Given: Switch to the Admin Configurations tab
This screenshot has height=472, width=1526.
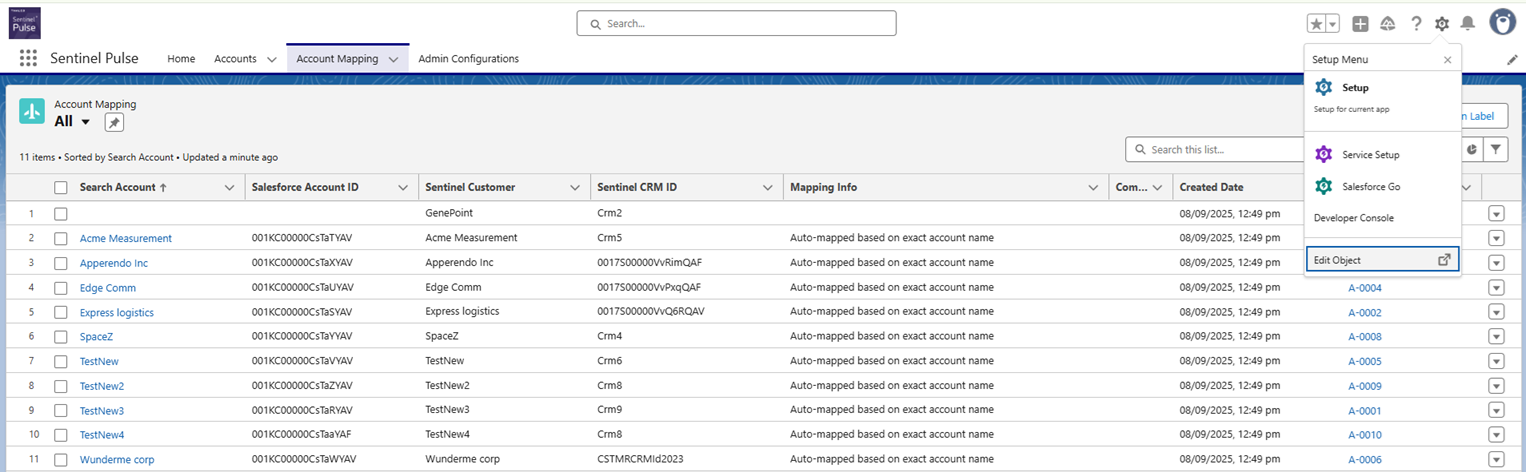Looking at the screenshot, I should (x=468, y=59).
